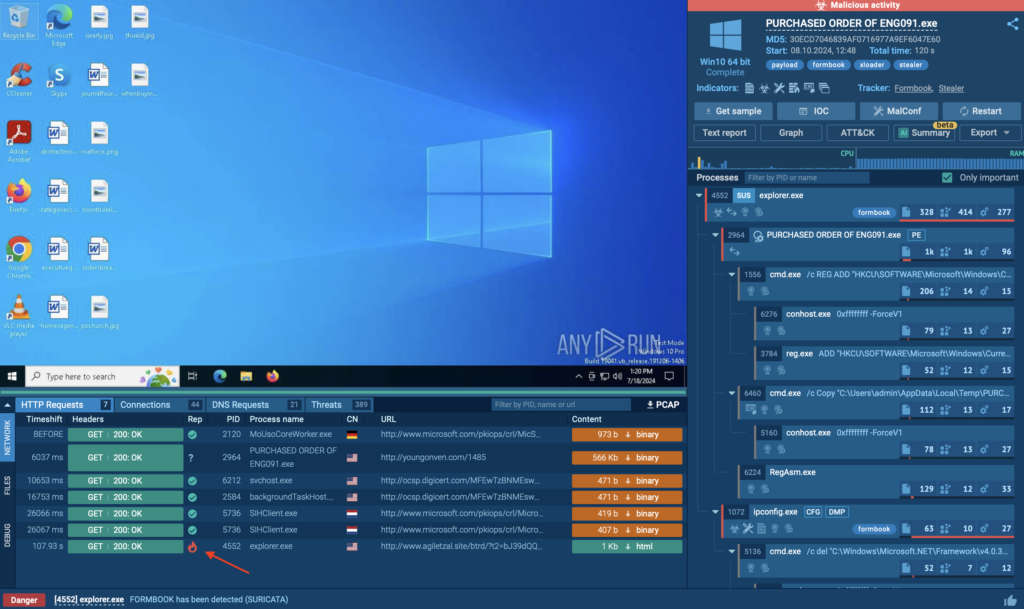Click the Windows Start button in the VM

(x=12, y=377)
